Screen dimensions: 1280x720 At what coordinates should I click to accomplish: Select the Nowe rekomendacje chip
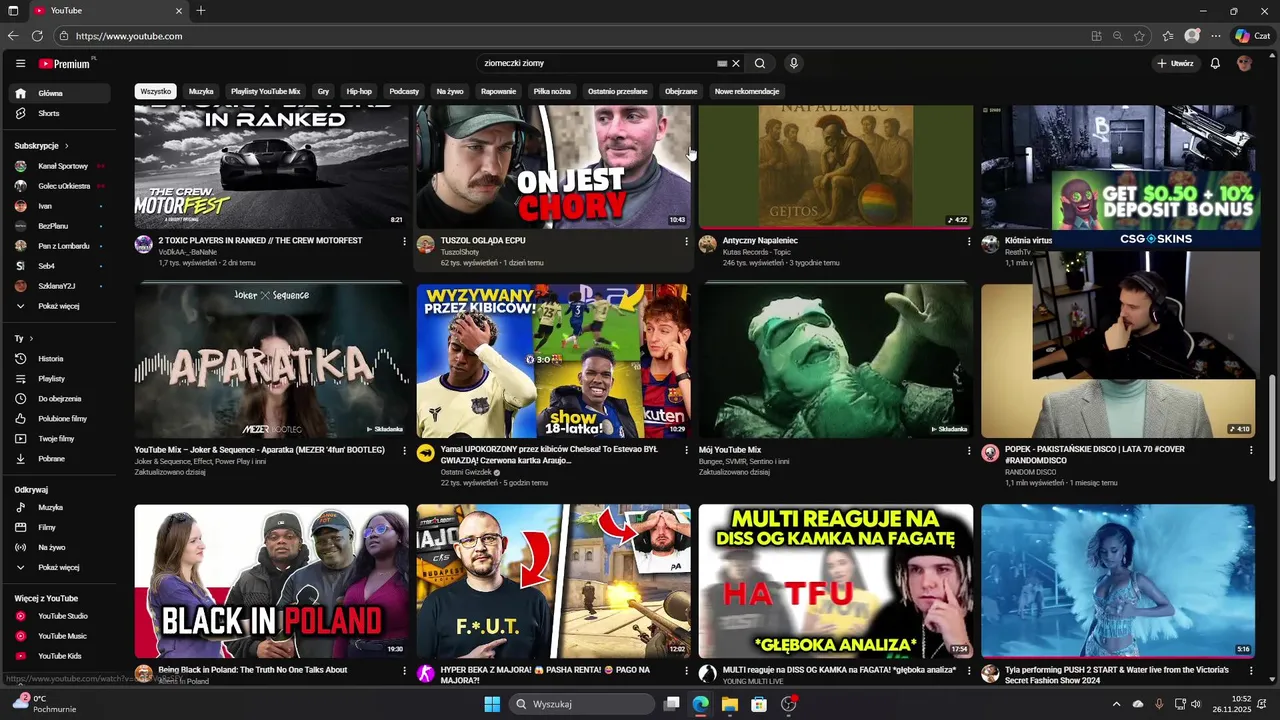(747, 91)
